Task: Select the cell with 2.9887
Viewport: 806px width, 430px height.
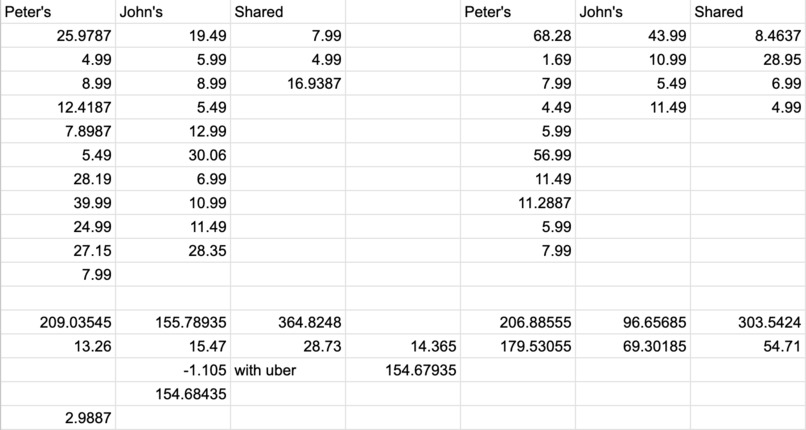Action: point(58,418)
